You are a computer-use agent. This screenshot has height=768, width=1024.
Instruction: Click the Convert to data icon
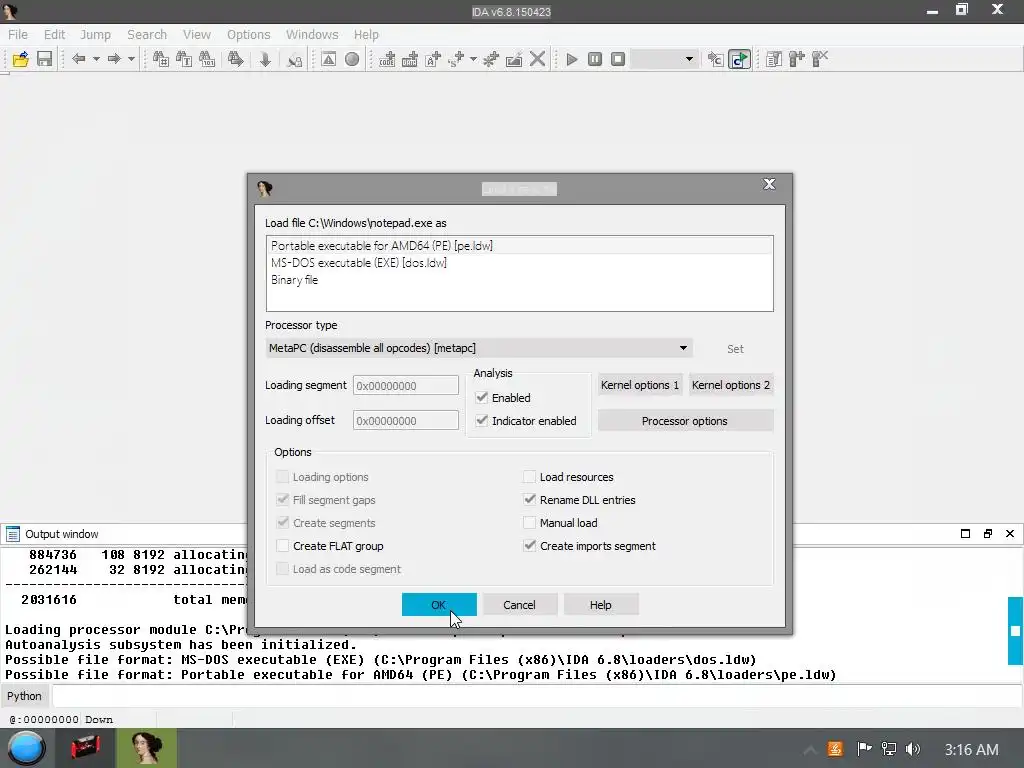[x=409, y=59]
